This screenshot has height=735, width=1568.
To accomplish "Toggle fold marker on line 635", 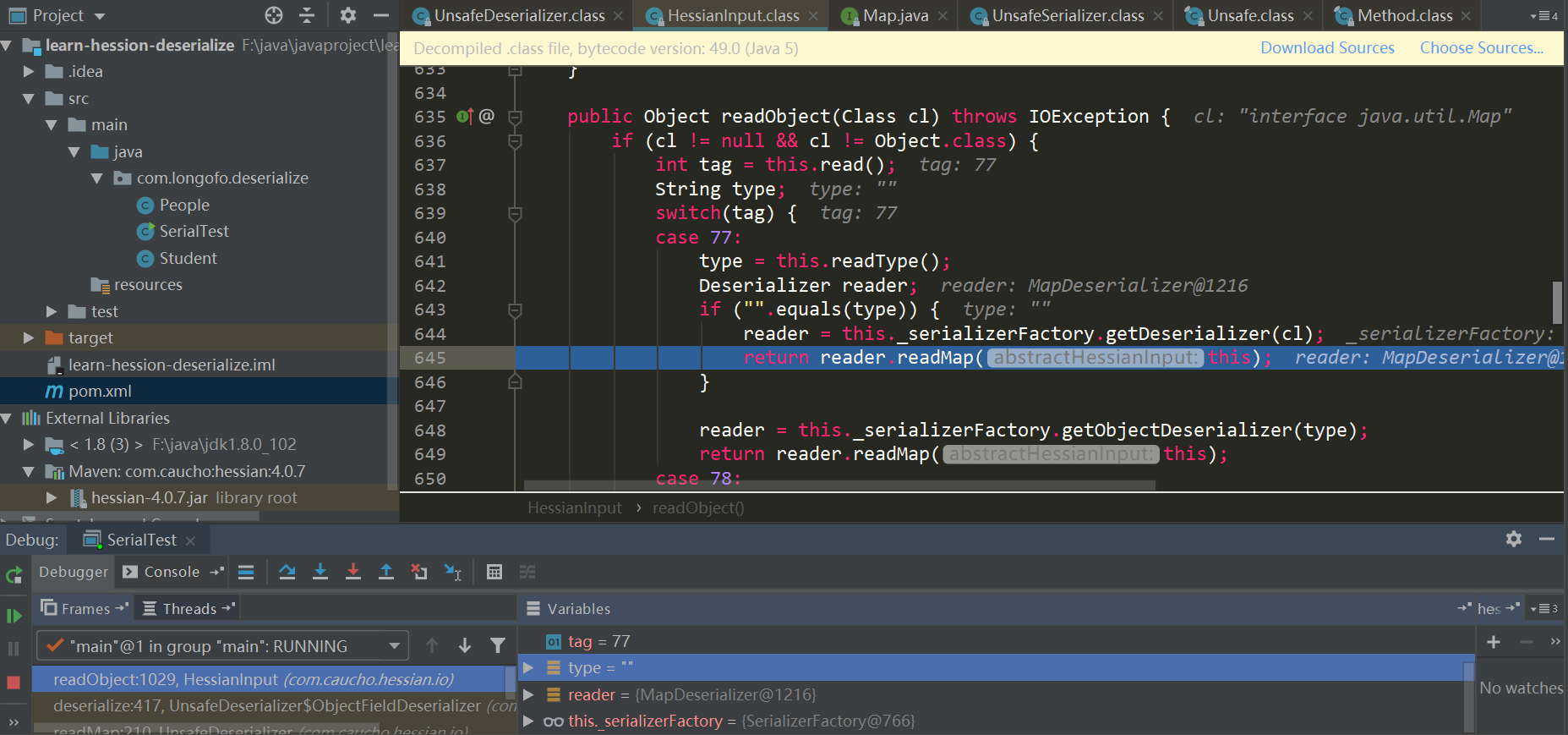I will click(515, 117).
